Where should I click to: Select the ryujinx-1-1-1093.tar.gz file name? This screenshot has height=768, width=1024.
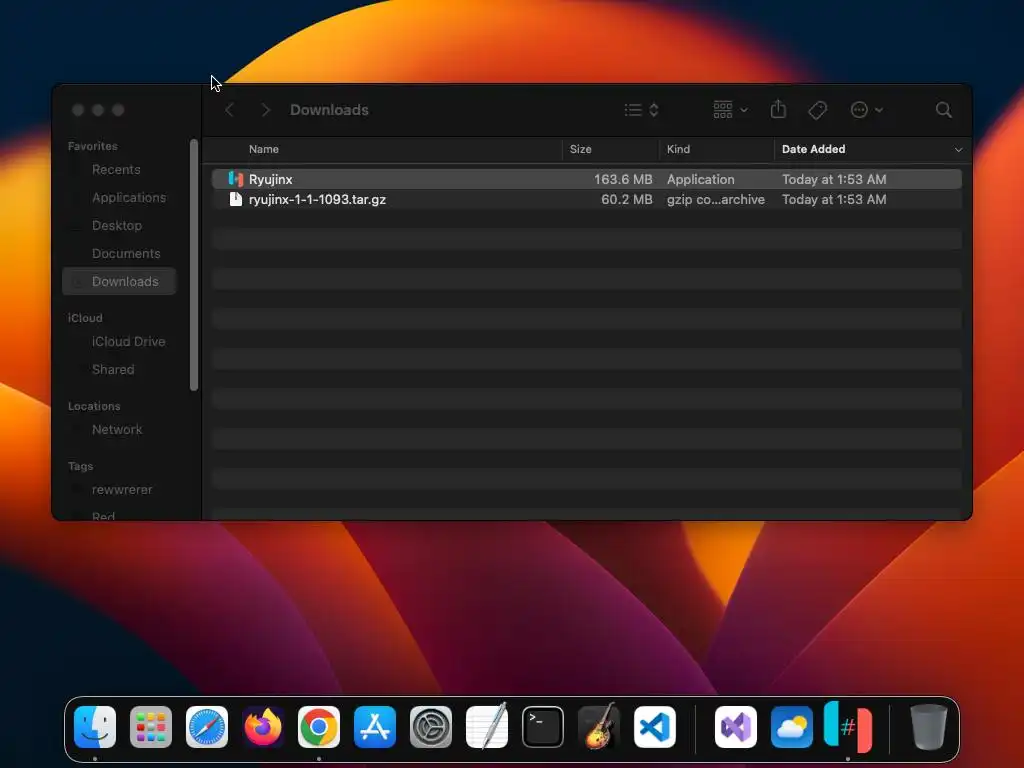pos(317,199)
